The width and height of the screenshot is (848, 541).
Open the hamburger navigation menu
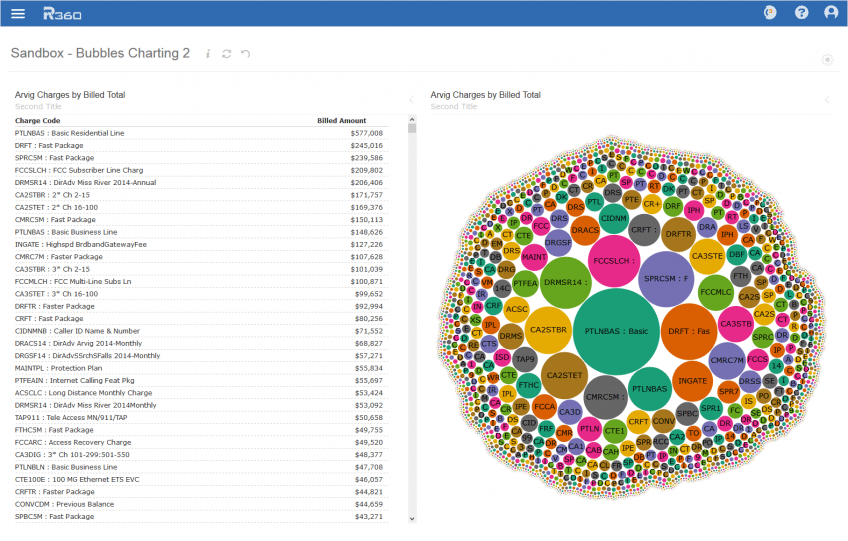point(18,13)
